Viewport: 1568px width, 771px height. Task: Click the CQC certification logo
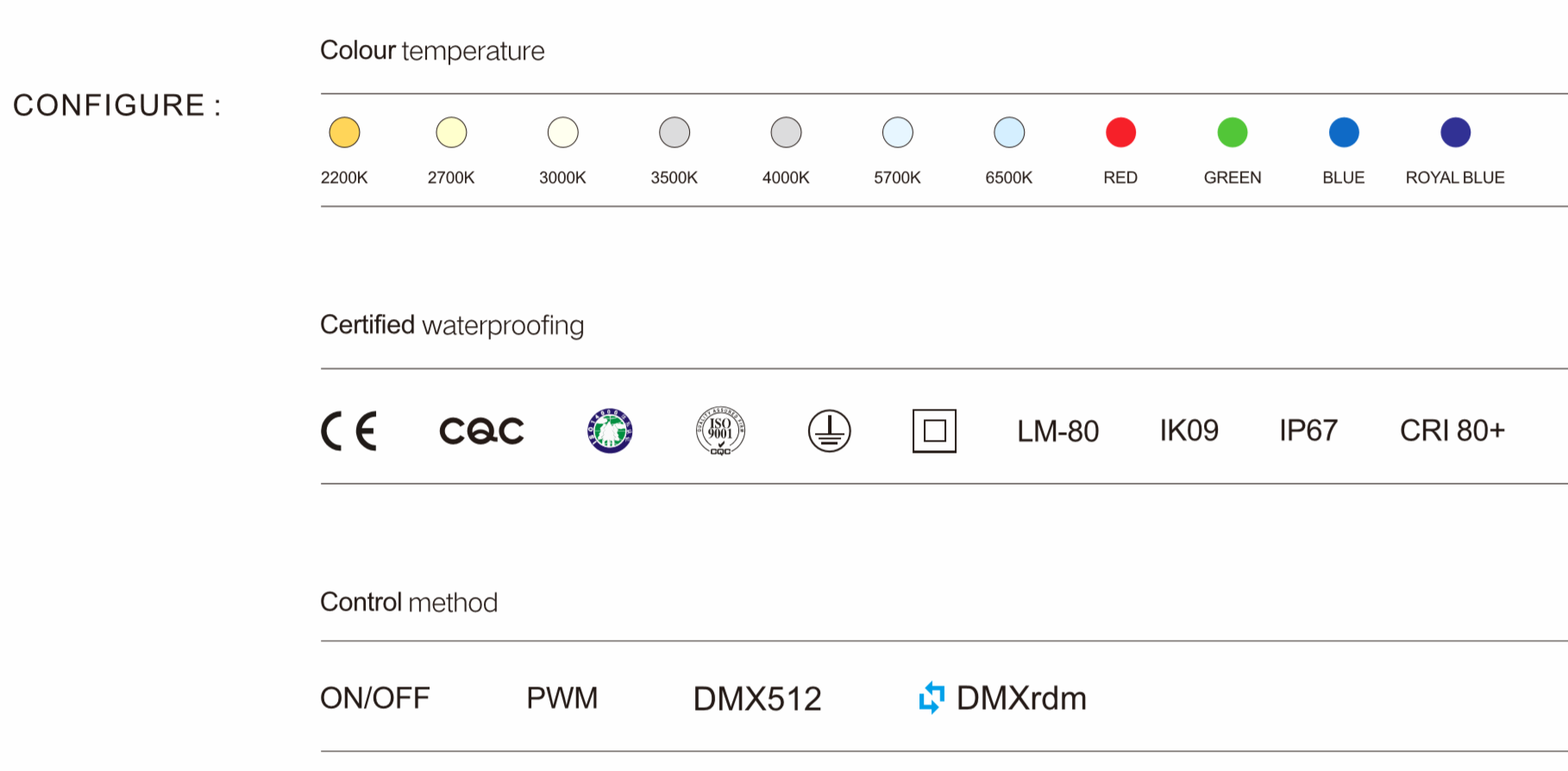tap(481, 431)
